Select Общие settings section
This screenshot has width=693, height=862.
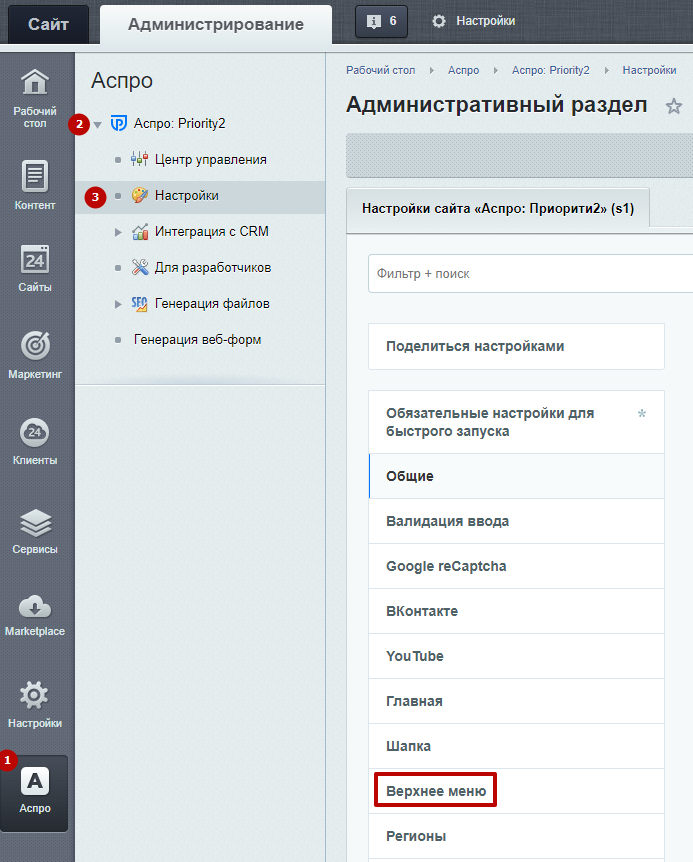(516, 476)
